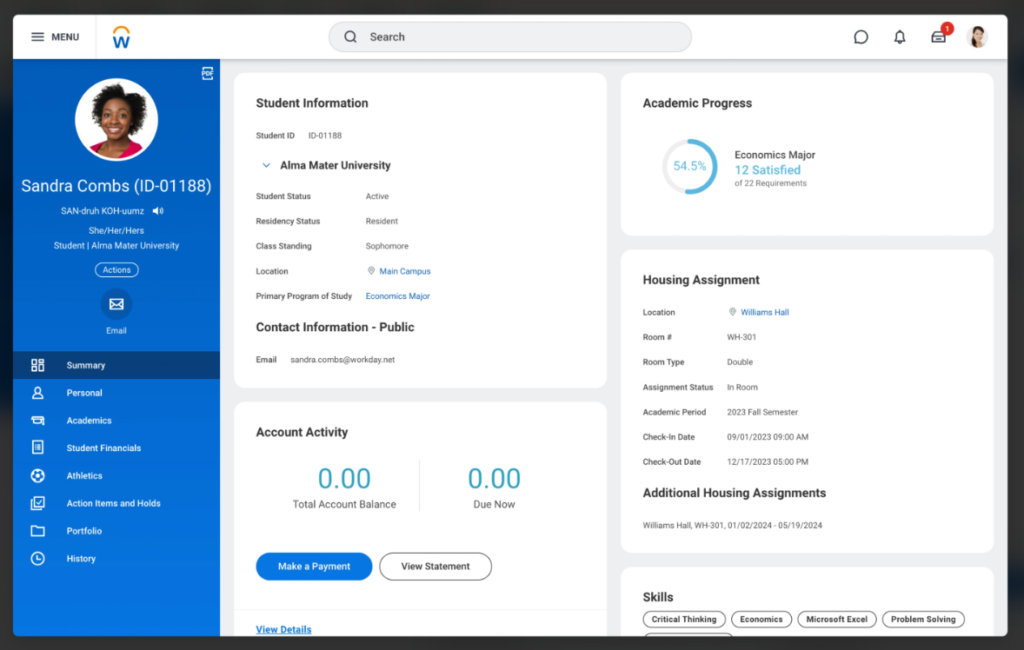This screenshot has width=1024, height=650.
Task: Click the Make a Payment button
Action: (314, 566)
